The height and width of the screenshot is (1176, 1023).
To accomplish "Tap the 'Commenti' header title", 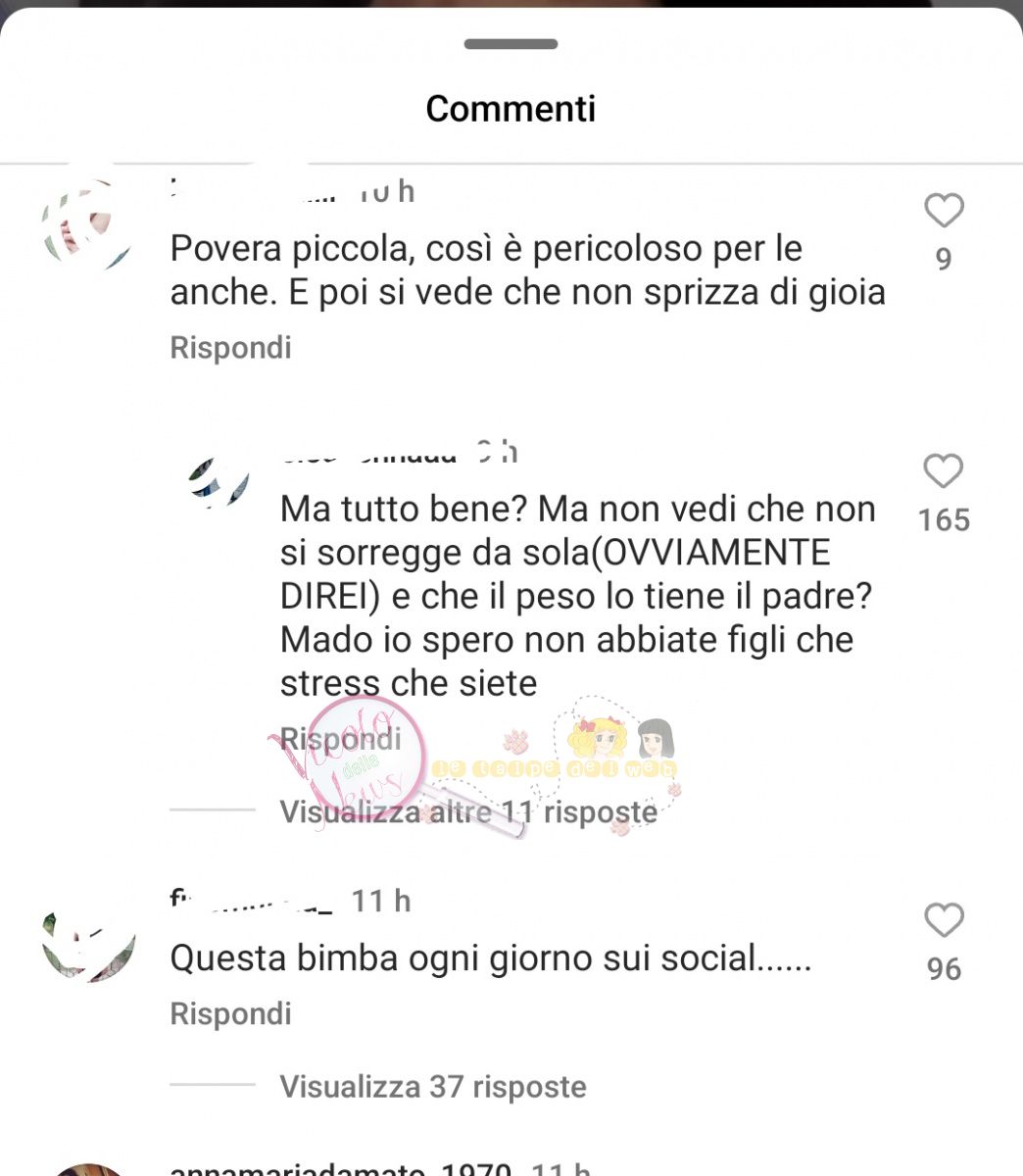I will point(511,108).
